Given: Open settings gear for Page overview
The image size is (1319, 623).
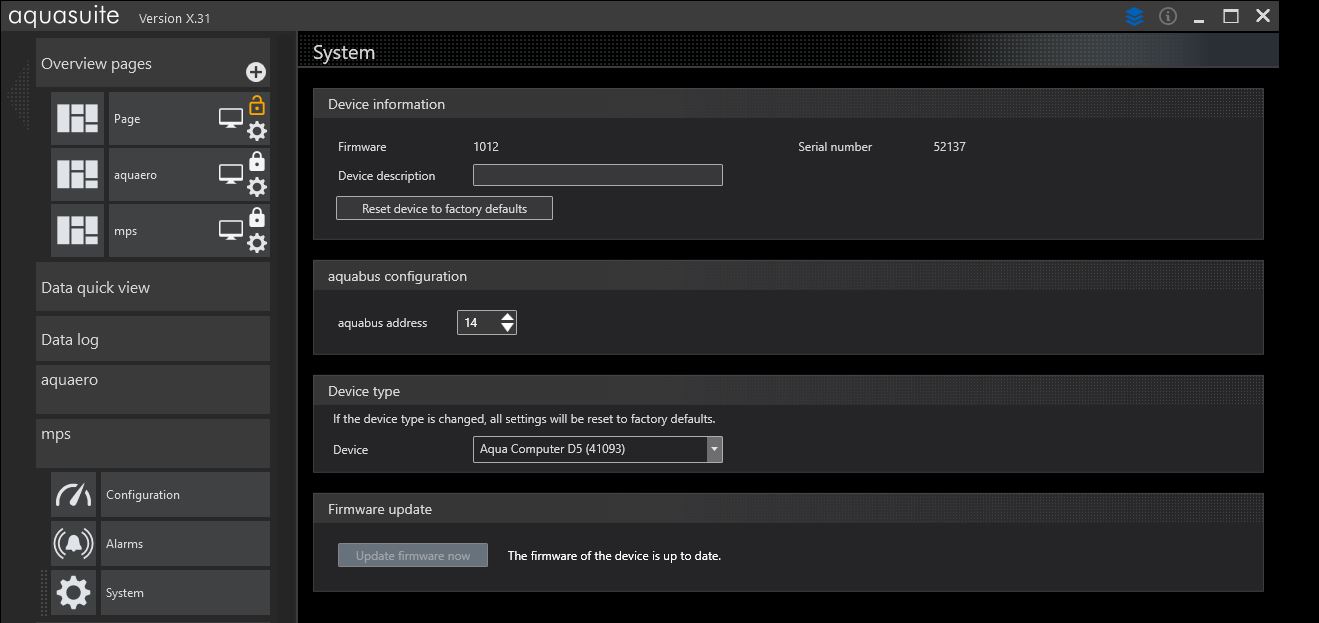Looking at the screenshot, I should [257, 131].
